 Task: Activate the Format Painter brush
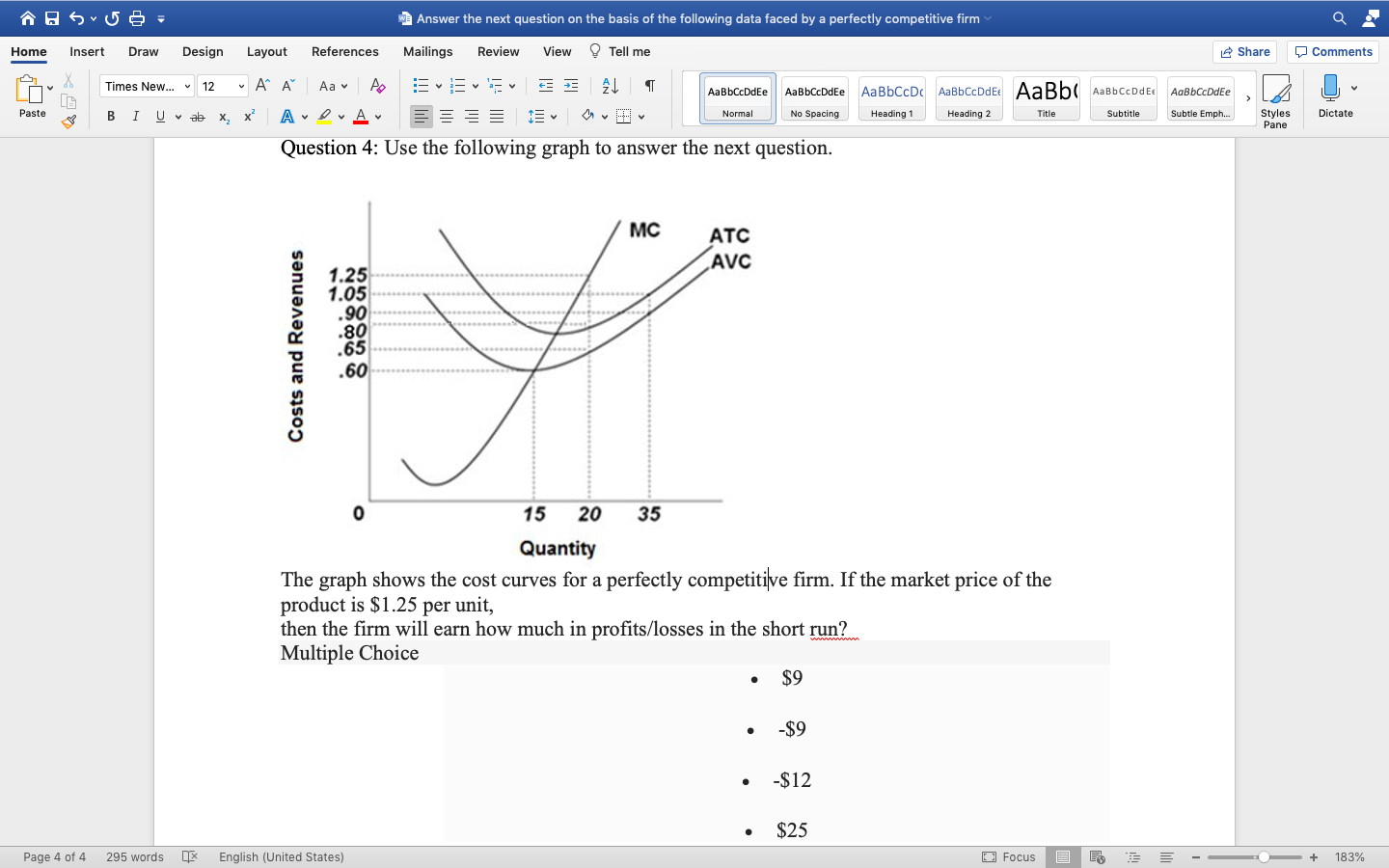pos(68,122)
